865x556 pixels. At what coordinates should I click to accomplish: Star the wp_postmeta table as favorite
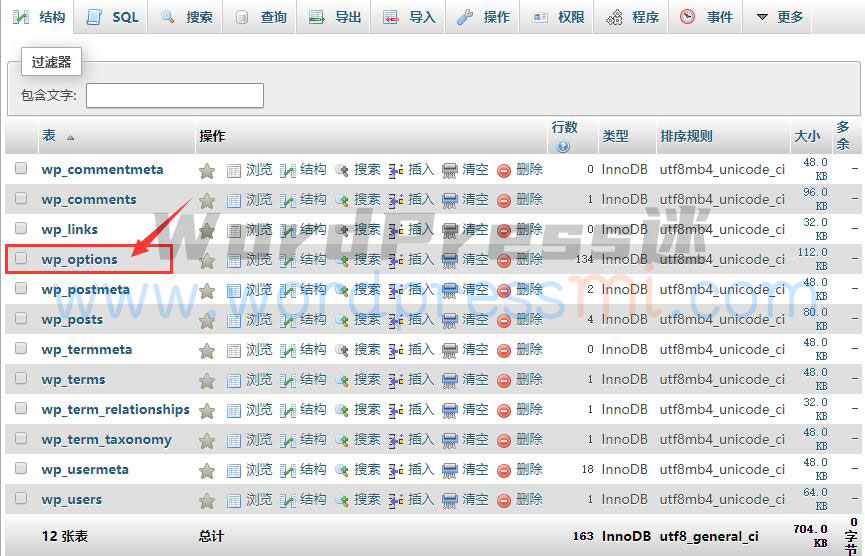pyautogui.click(x=207, y=291)
